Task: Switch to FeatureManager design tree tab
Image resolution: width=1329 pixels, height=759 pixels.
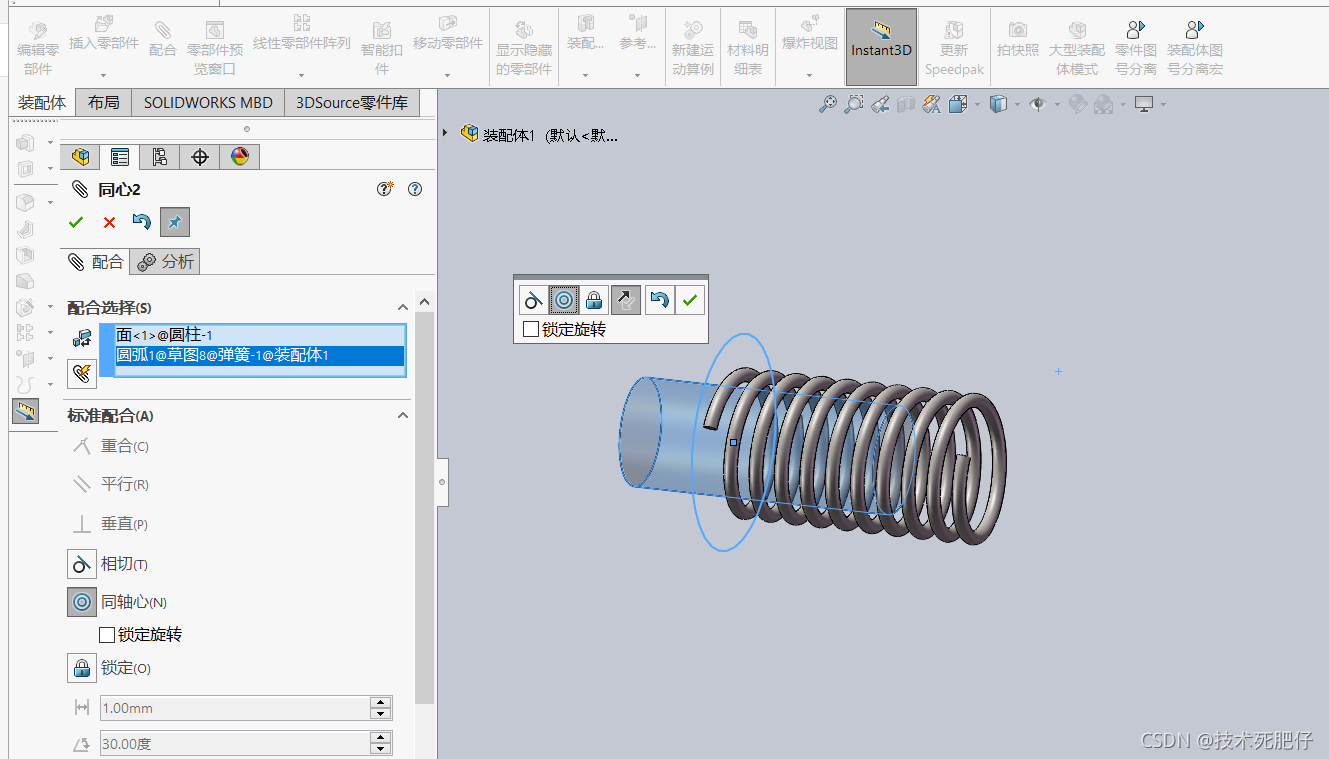Action: pos(81,157)
